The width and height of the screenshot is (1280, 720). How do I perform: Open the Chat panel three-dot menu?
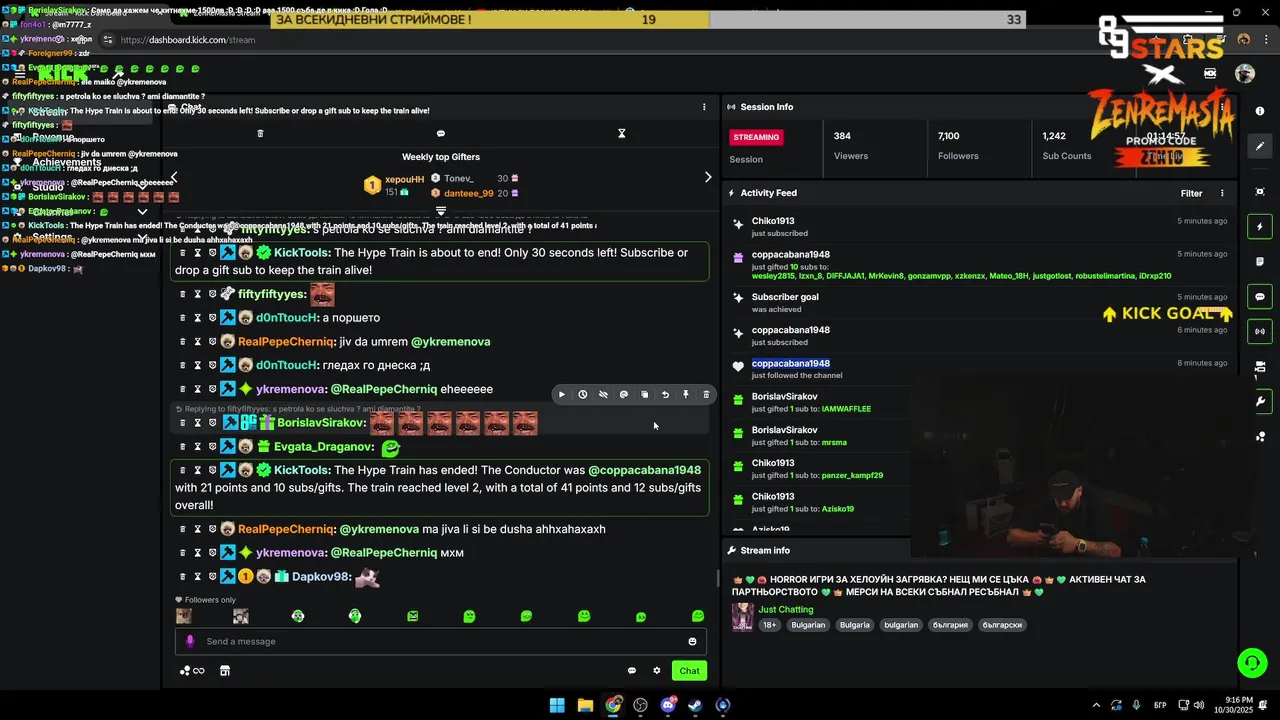[704, 107]
